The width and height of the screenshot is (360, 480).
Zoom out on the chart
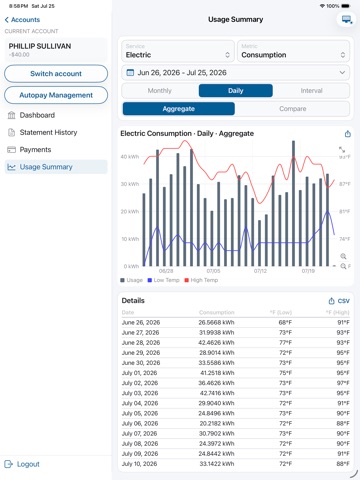click(x=343, y=266)
